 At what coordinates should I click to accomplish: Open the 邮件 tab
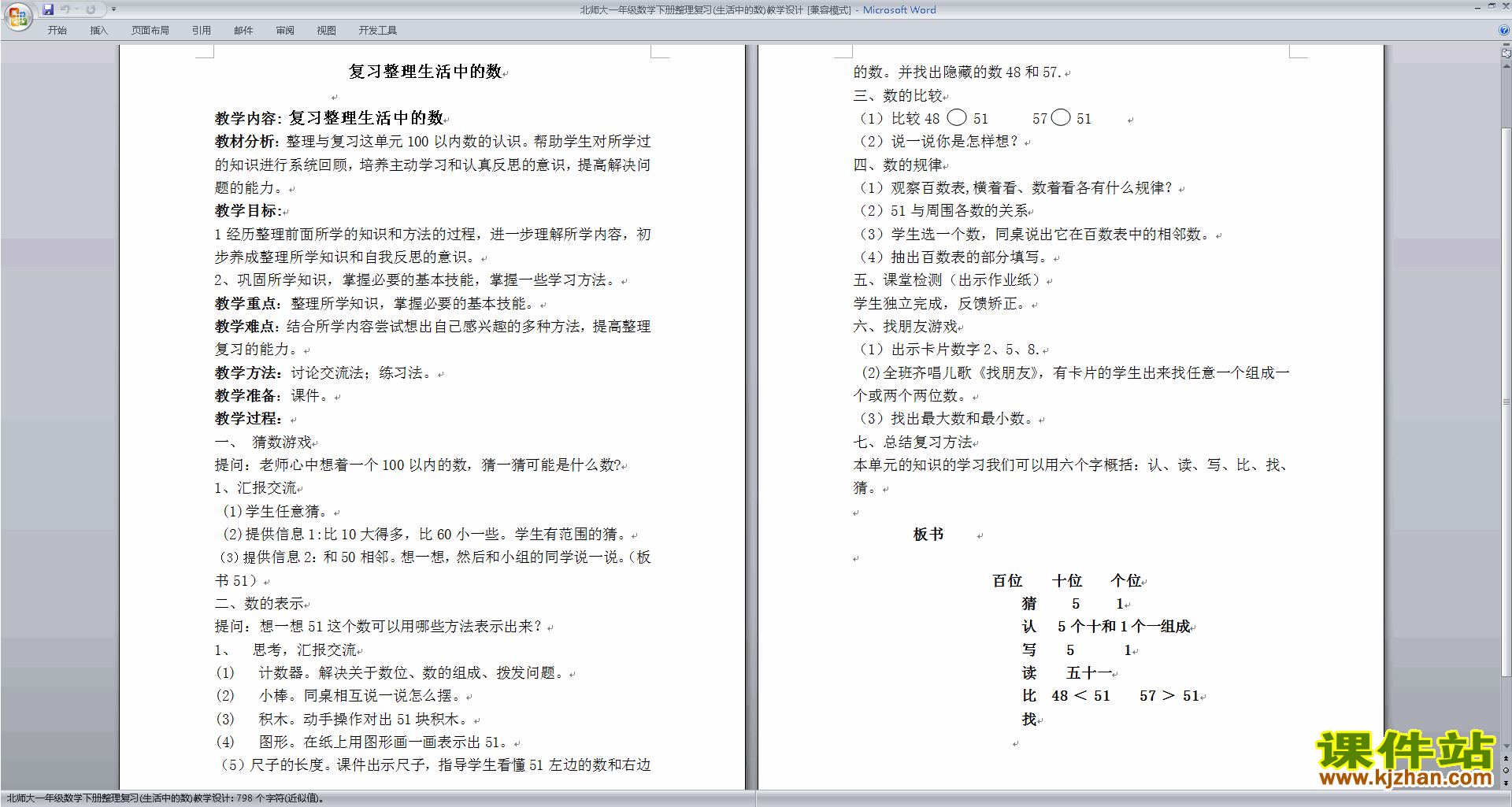pyautogui.click(x=243, y=30)
